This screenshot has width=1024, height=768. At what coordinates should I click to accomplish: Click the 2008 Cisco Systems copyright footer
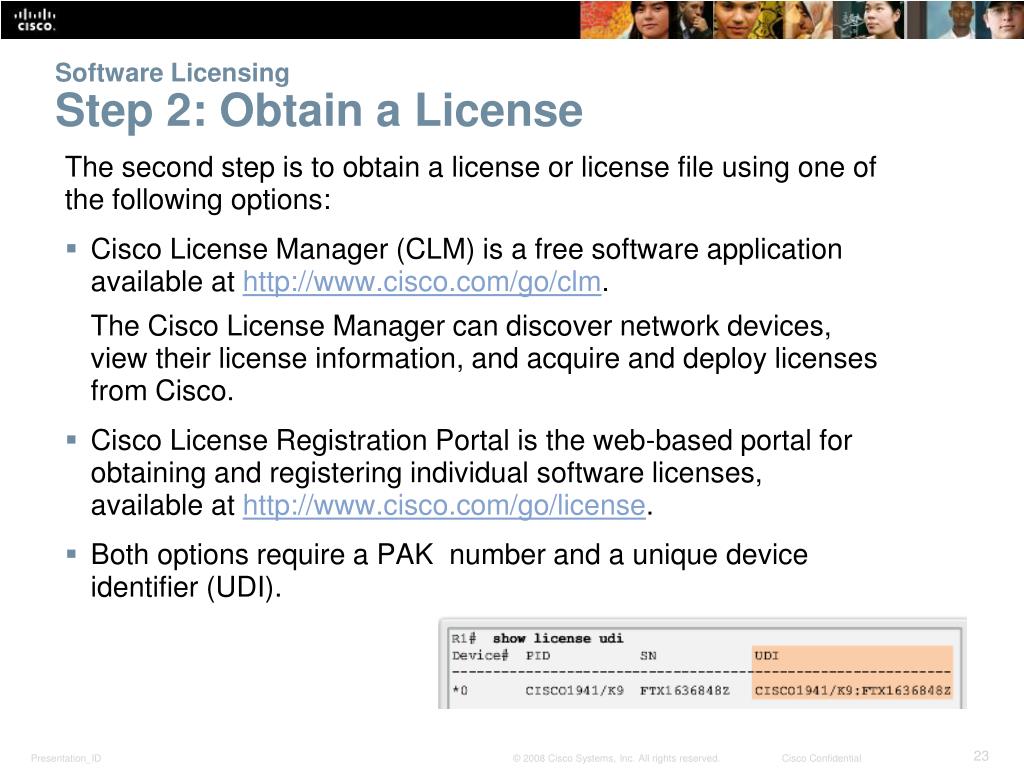point(616,758)
